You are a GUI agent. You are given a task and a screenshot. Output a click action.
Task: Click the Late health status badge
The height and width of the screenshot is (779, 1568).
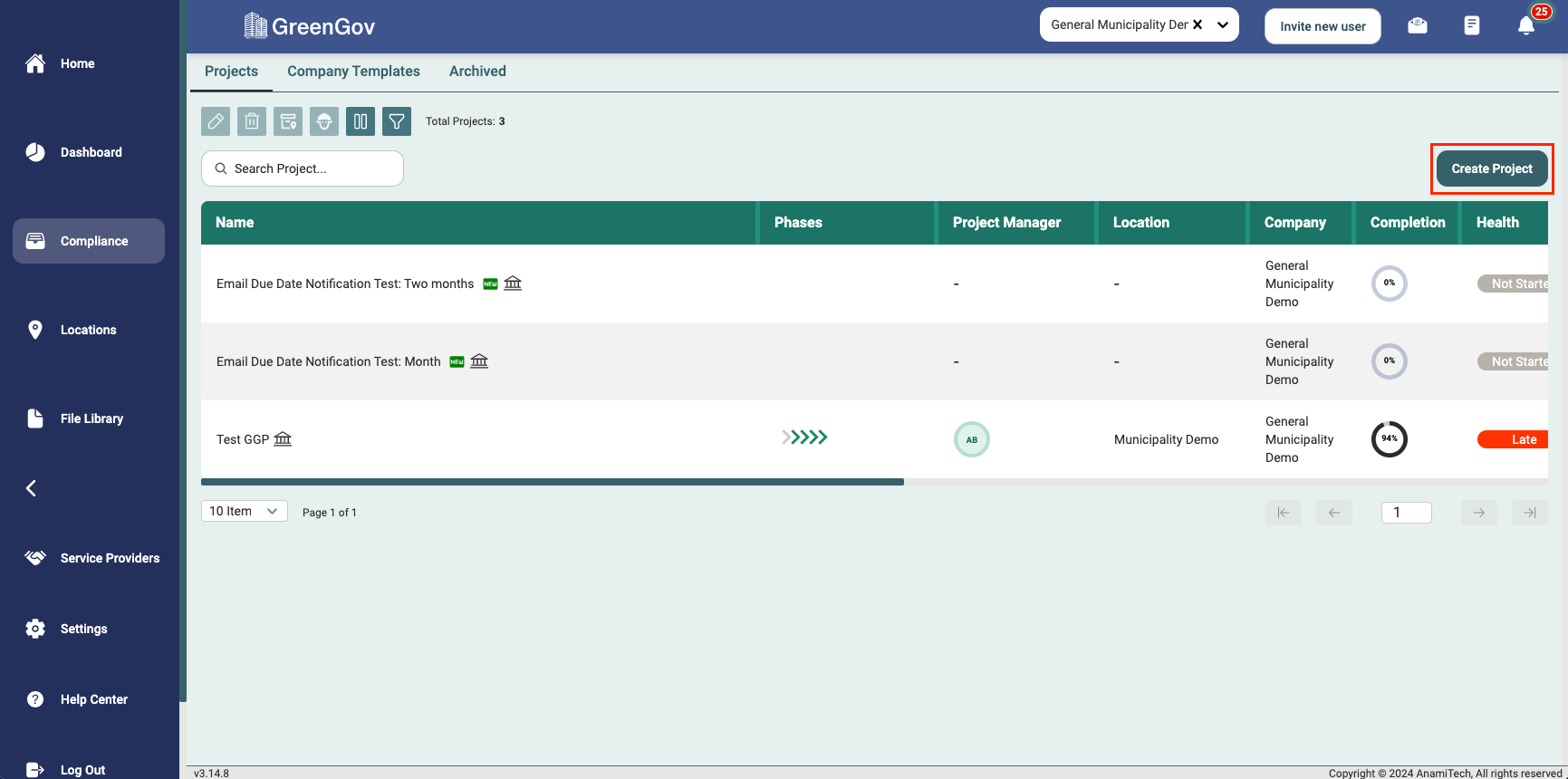1513,439
